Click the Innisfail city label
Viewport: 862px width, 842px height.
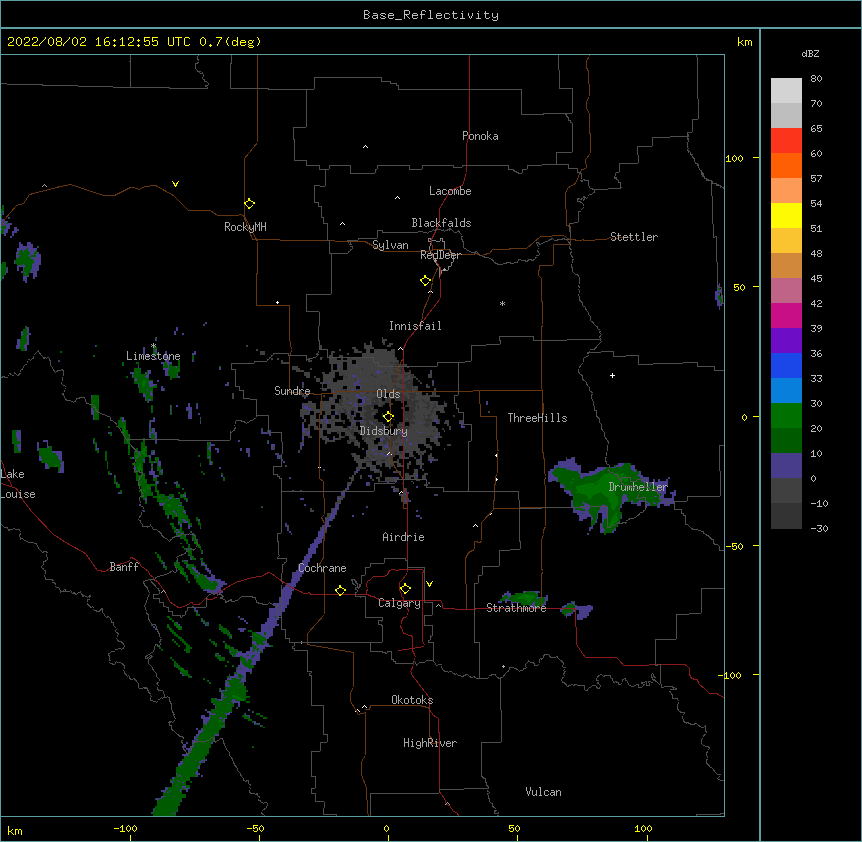(x=415, y=326)
